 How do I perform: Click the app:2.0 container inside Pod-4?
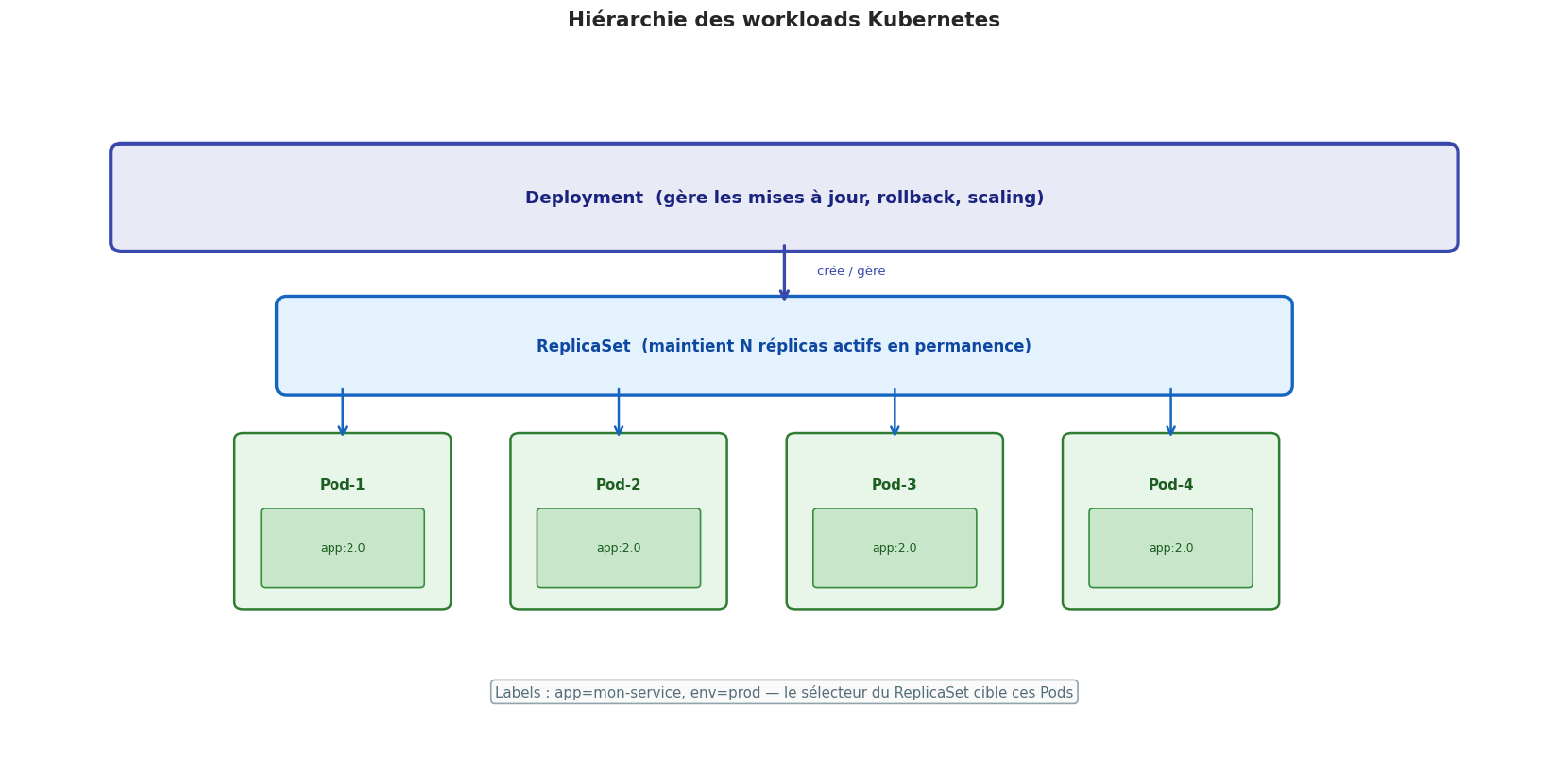(x=1170, y=548)
